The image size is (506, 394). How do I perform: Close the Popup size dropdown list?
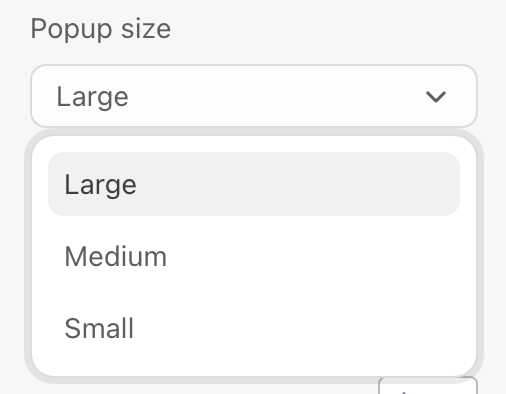tap(254, 96)
